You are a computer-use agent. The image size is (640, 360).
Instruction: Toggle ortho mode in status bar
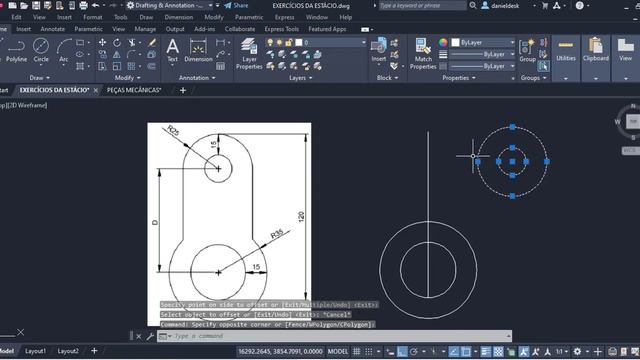[402, 351]
